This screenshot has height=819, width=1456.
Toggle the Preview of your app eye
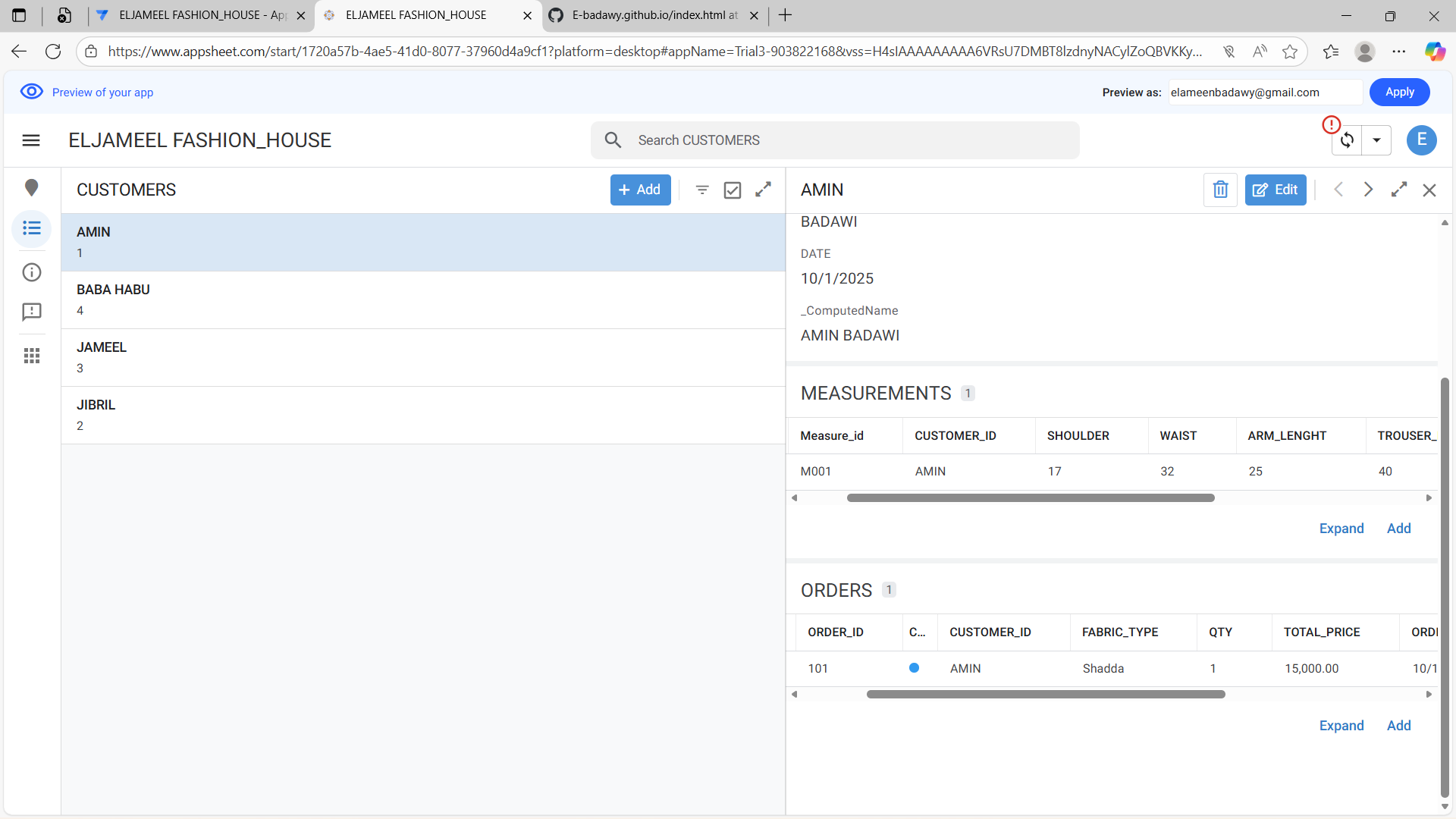pos(31,92)
